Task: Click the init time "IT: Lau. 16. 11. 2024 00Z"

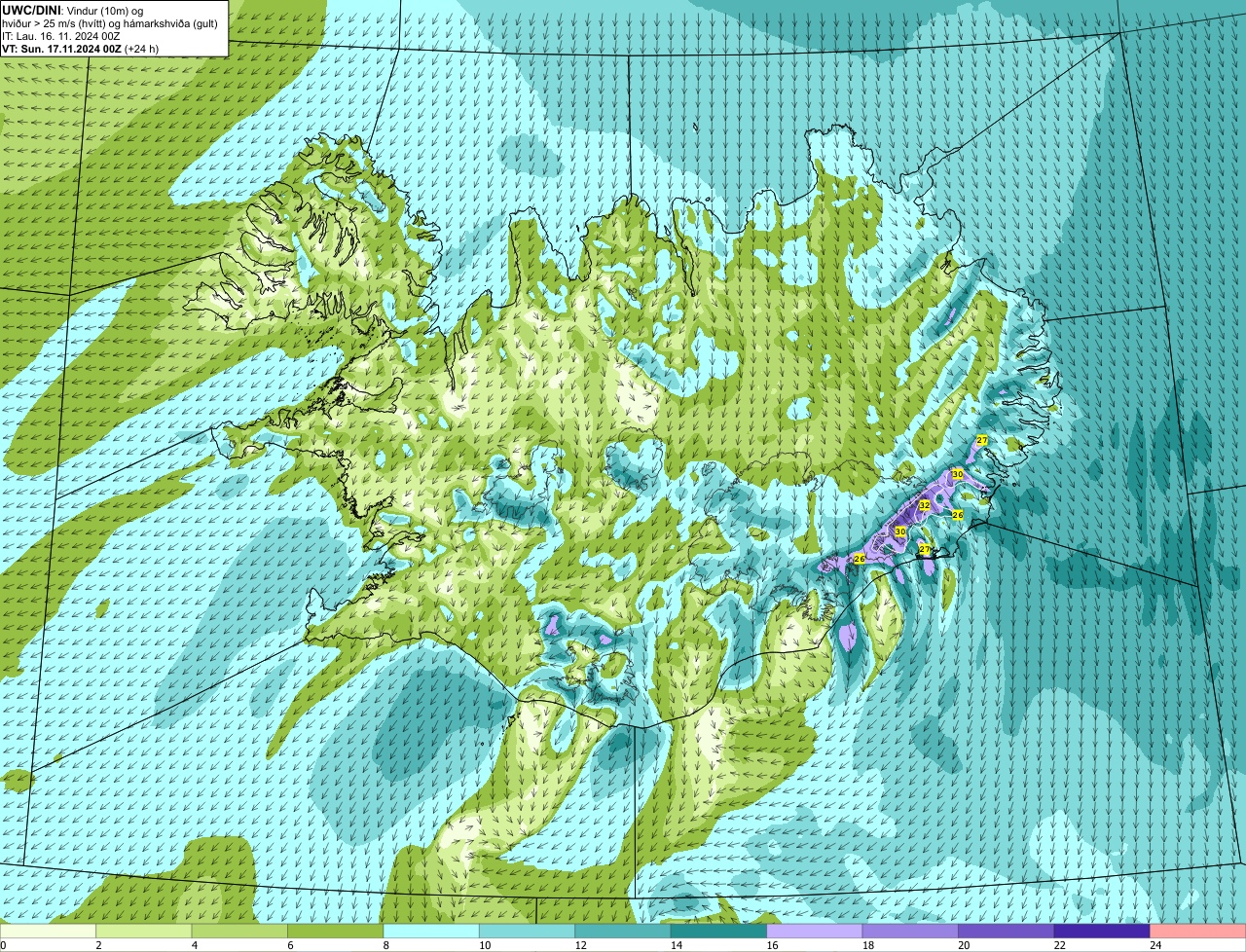Action: tap(61, 36)
